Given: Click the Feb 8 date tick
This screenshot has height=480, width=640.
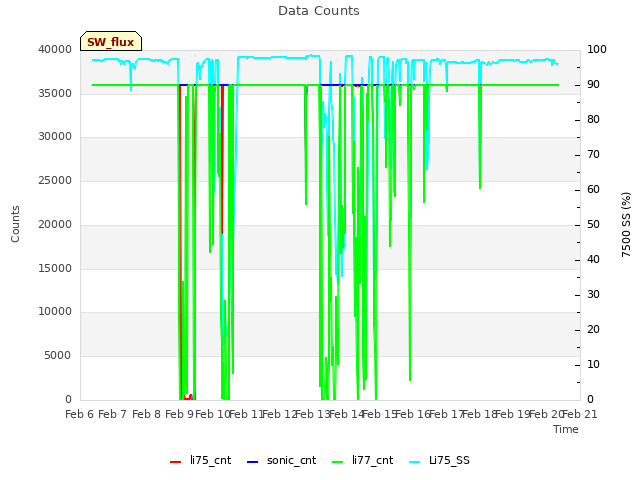Looking at the screenshot, I should click(146, 414).
